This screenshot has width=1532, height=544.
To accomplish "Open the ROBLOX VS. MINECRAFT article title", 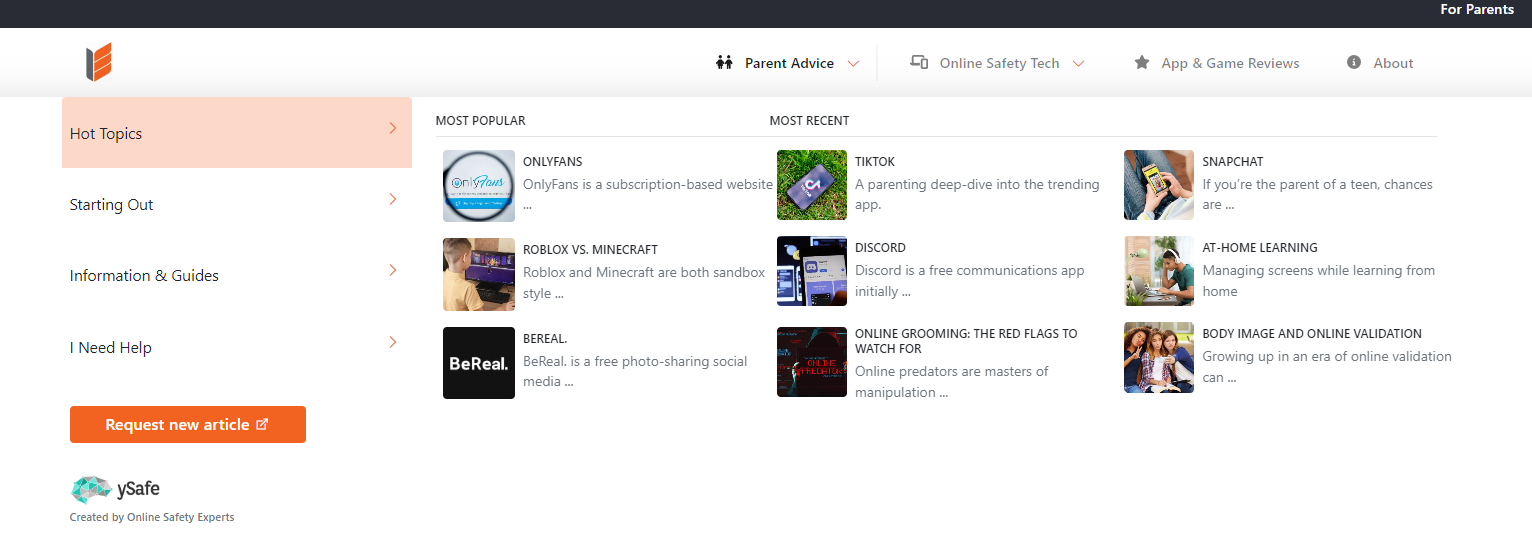I will [590, 249].
